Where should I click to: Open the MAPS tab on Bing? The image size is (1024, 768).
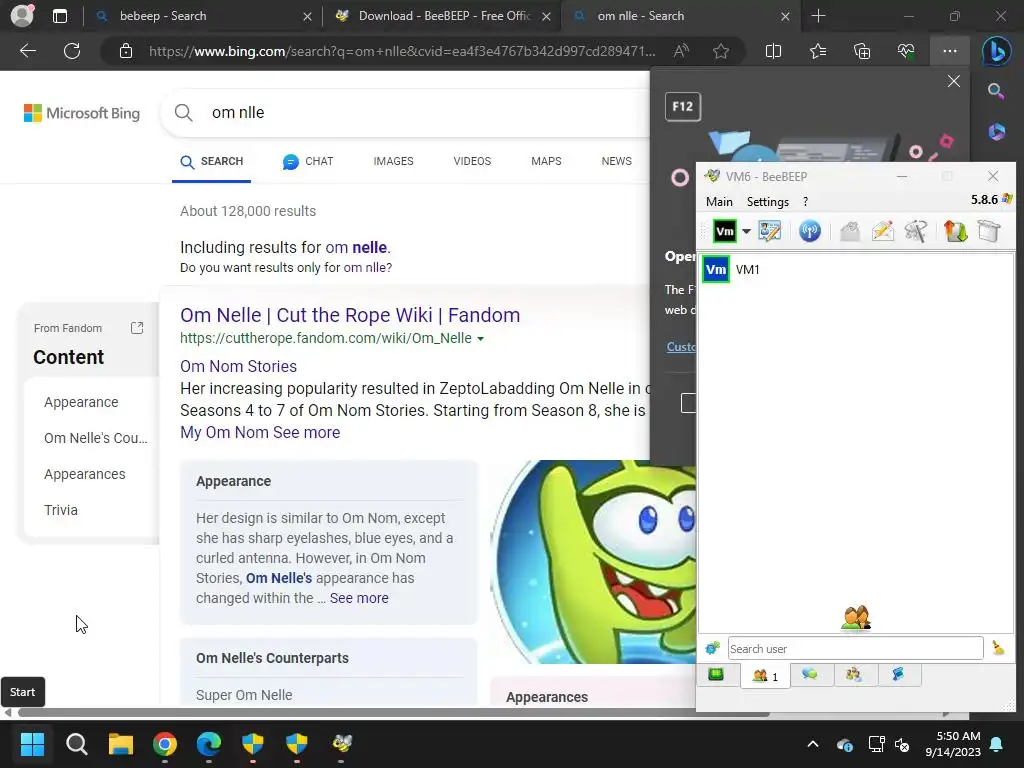click(546, 161)
